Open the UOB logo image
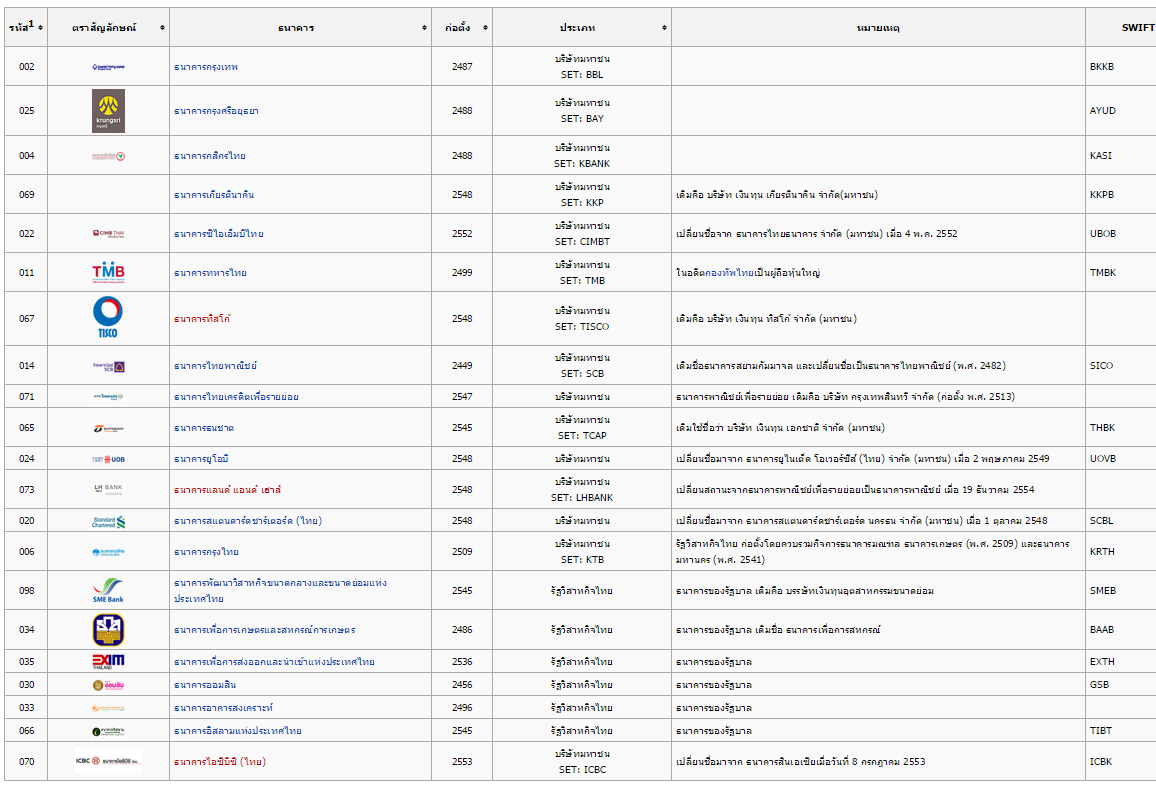 pyautogui.click(x=108, y=458)
